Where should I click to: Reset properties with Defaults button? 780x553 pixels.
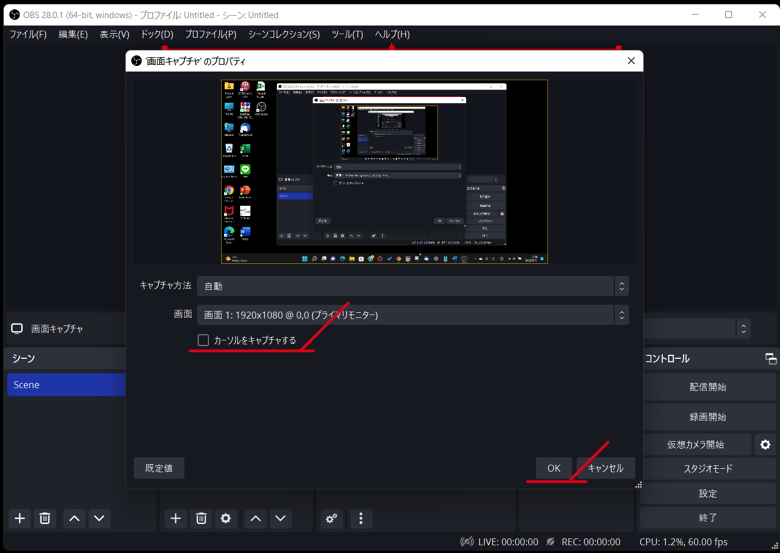click(x=159, y=468)
